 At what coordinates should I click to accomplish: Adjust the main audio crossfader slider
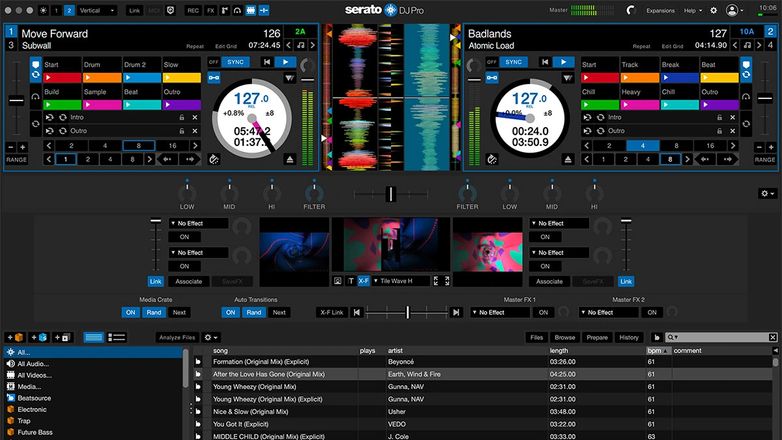pyautogui.click(x=391, y=194)
